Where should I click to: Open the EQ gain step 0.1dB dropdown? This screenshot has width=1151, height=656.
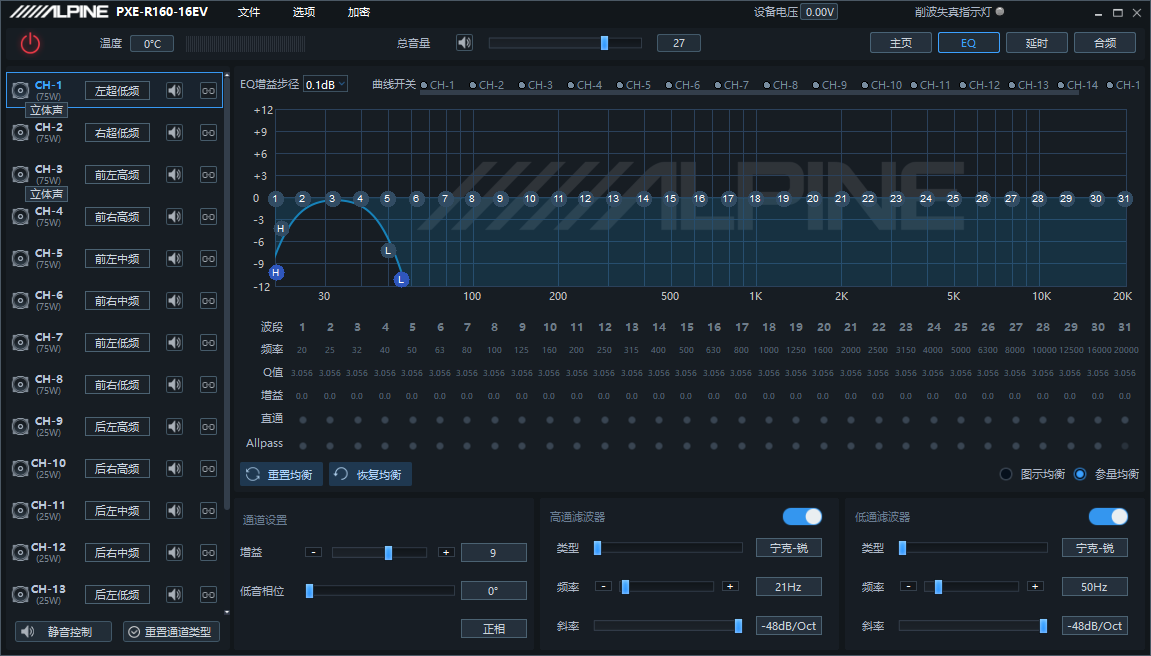[x=325, y=85]
